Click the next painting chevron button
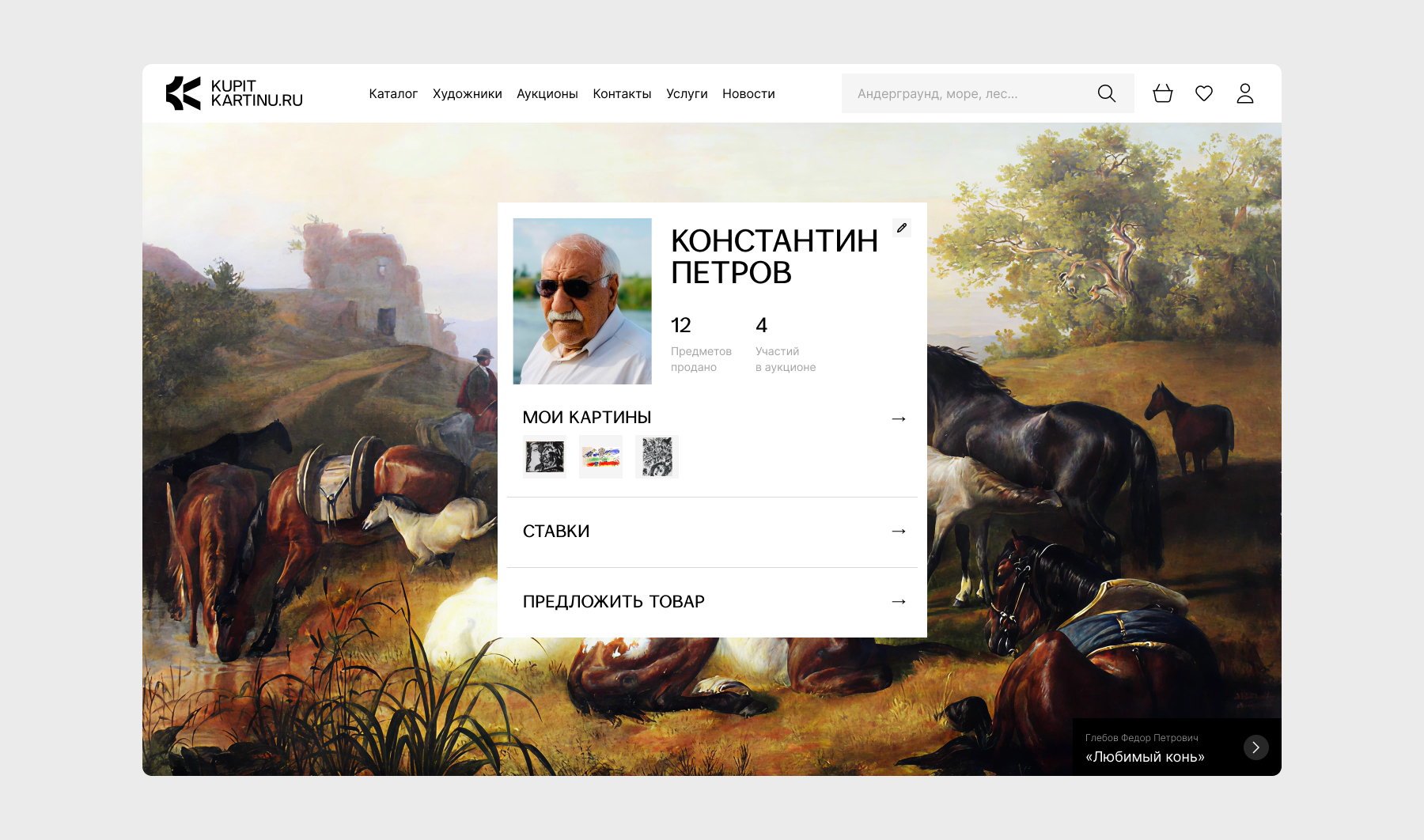1424x840 pixels. point(1256,747)
